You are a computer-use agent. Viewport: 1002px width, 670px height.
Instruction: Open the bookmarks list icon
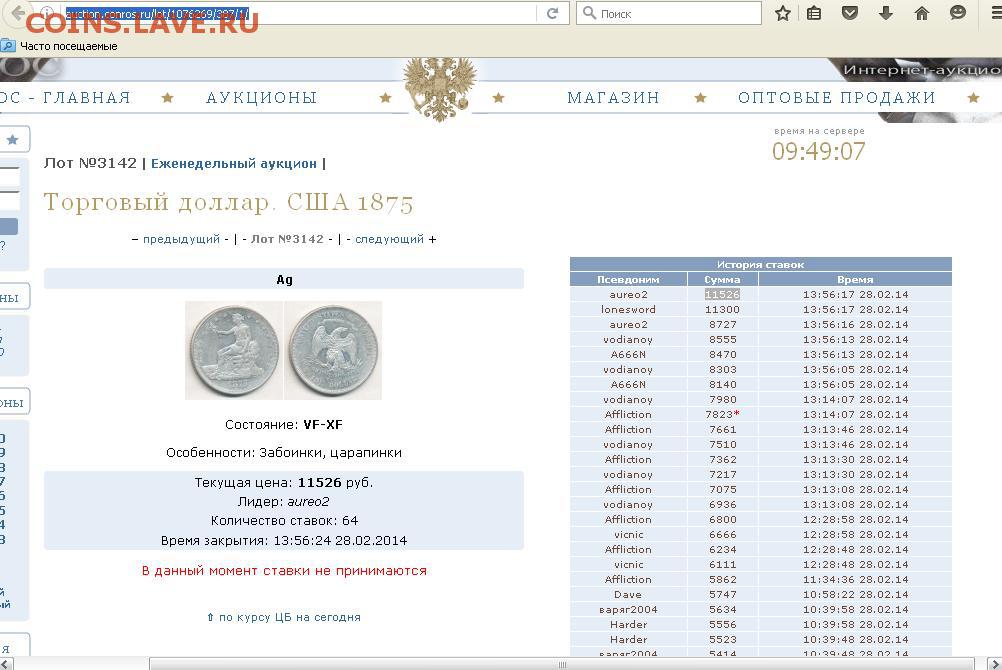click(x=815, y=14)
